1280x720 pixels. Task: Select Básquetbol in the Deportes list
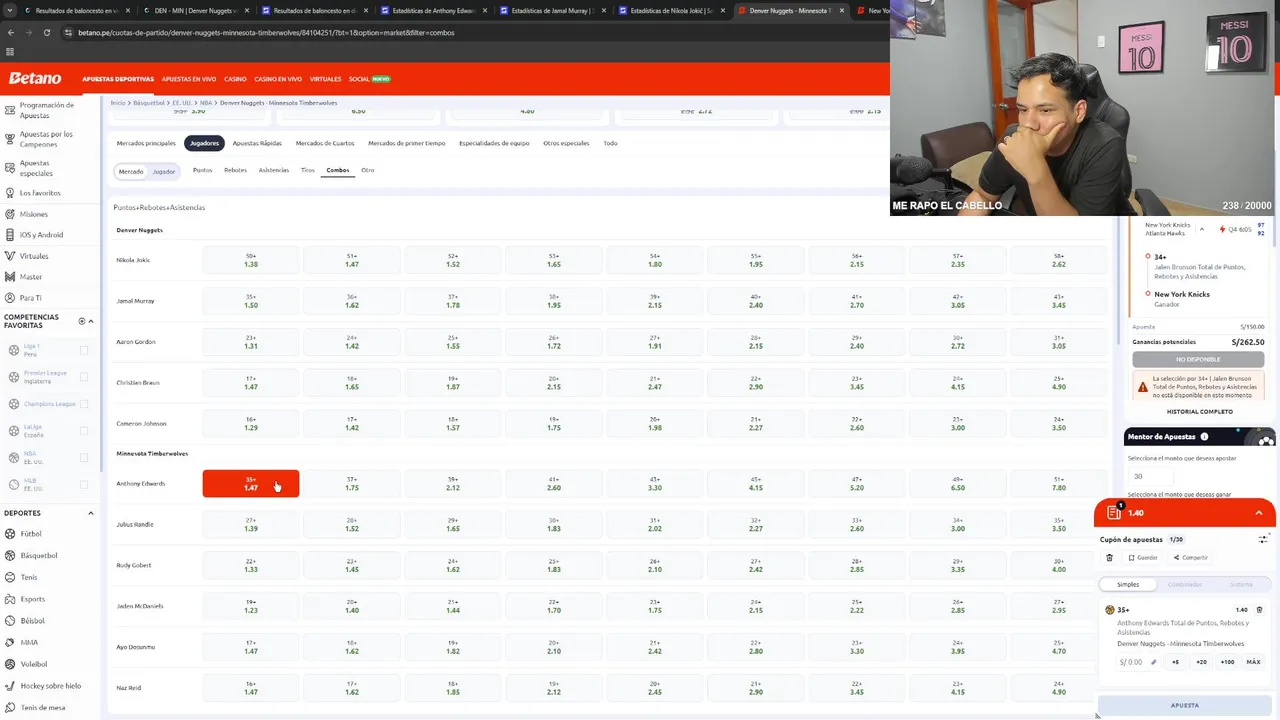(x=39, y=555)
